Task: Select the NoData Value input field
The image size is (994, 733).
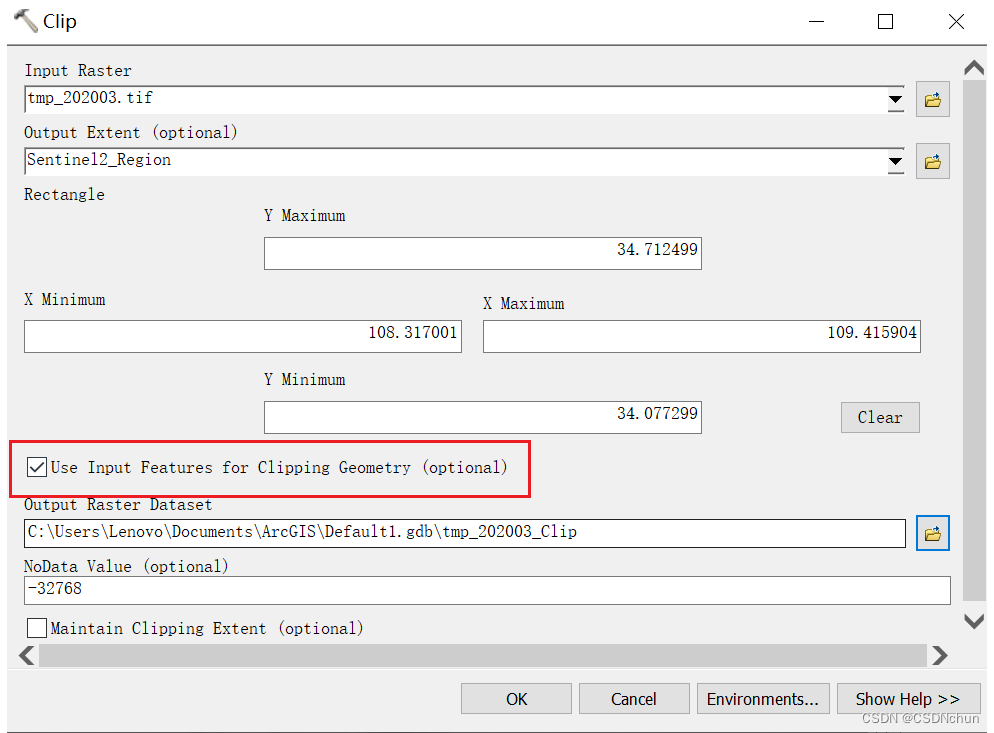Action: click(x=487, y=590)
